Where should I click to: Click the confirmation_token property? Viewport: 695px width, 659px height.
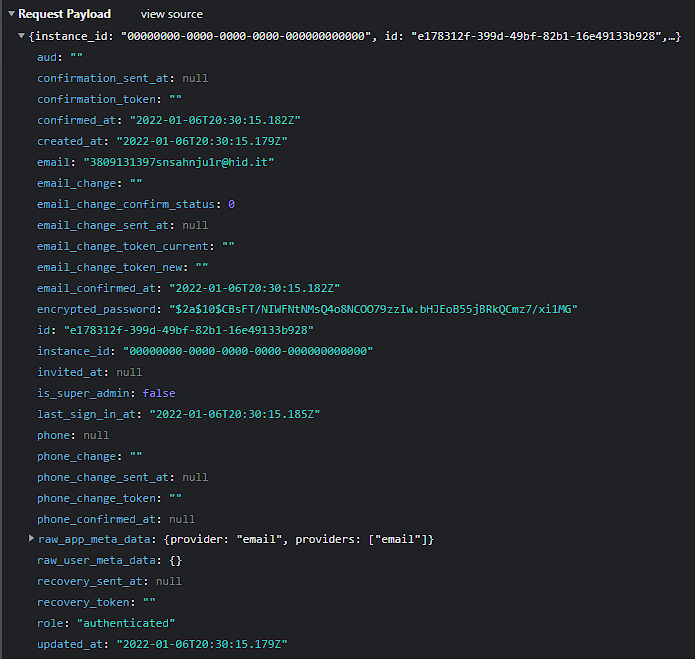coord(109,99)
